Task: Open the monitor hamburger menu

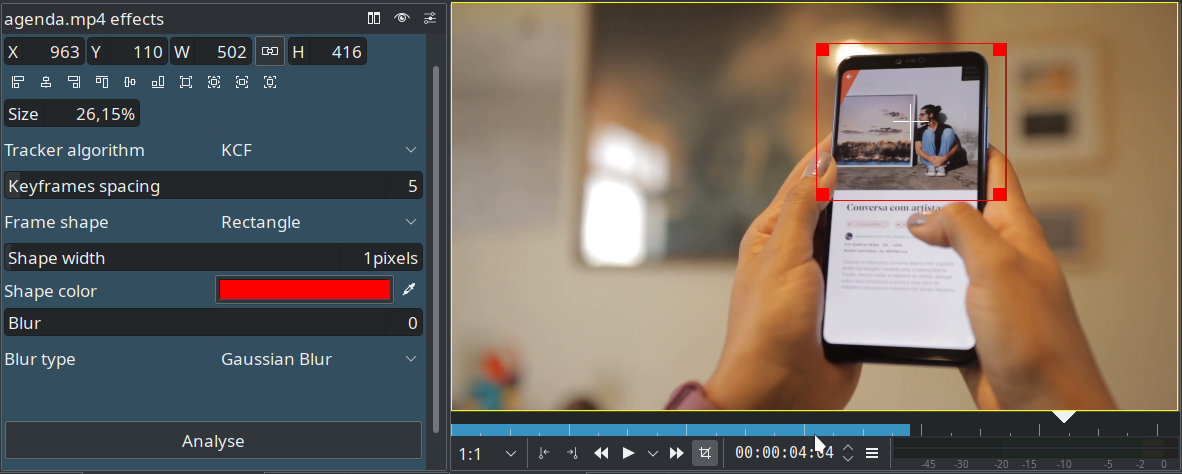Action: coord(872,453)
